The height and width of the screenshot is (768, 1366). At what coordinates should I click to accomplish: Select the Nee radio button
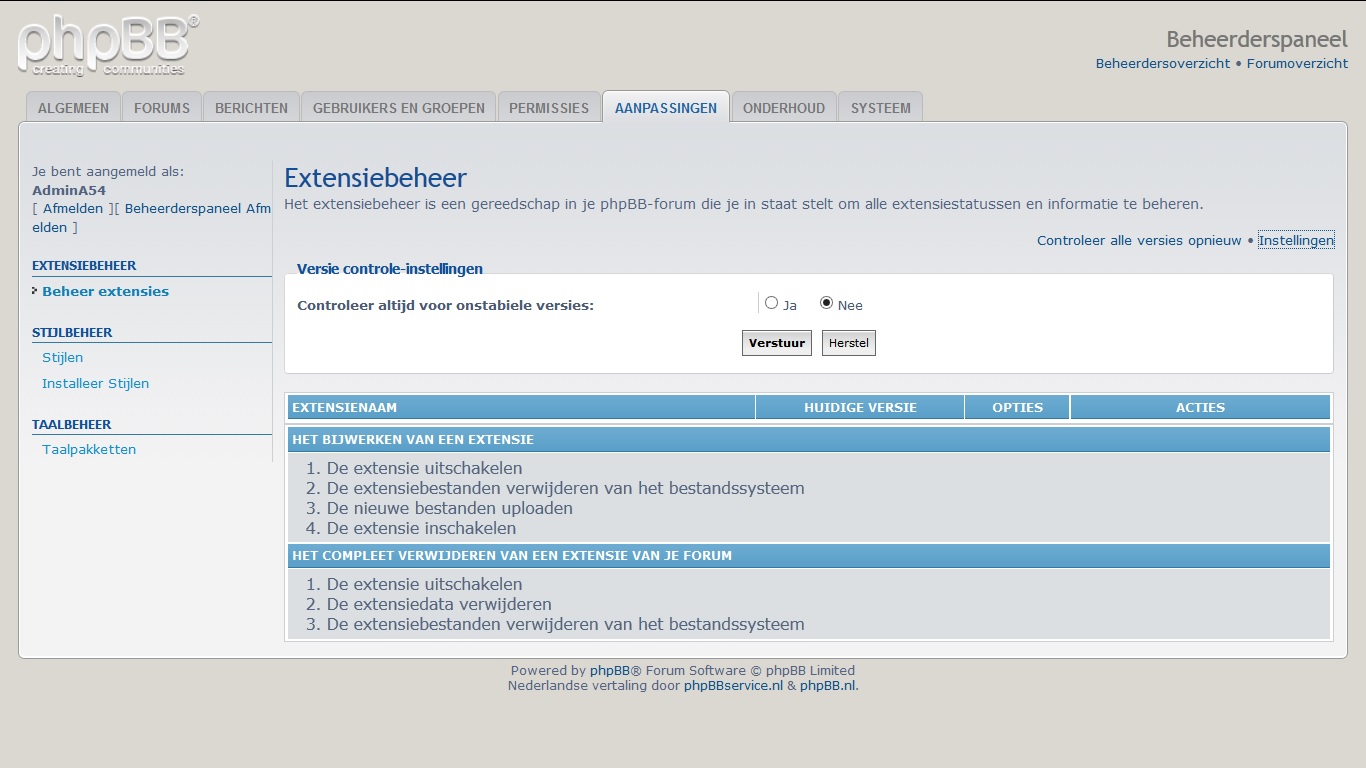(826, 303)
